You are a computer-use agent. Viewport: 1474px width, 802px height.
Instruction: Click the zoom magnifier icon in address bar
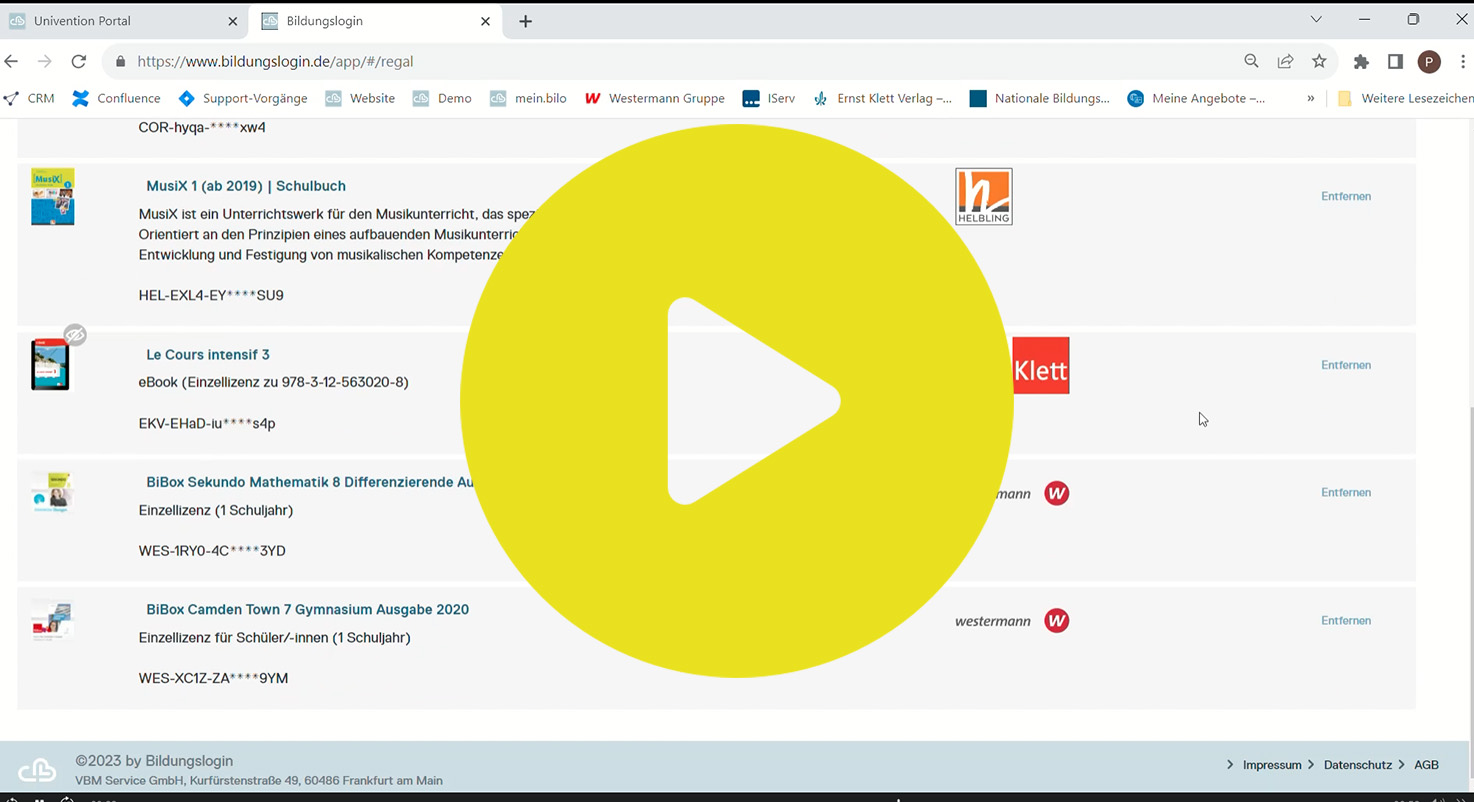[x=1251, y=61]
